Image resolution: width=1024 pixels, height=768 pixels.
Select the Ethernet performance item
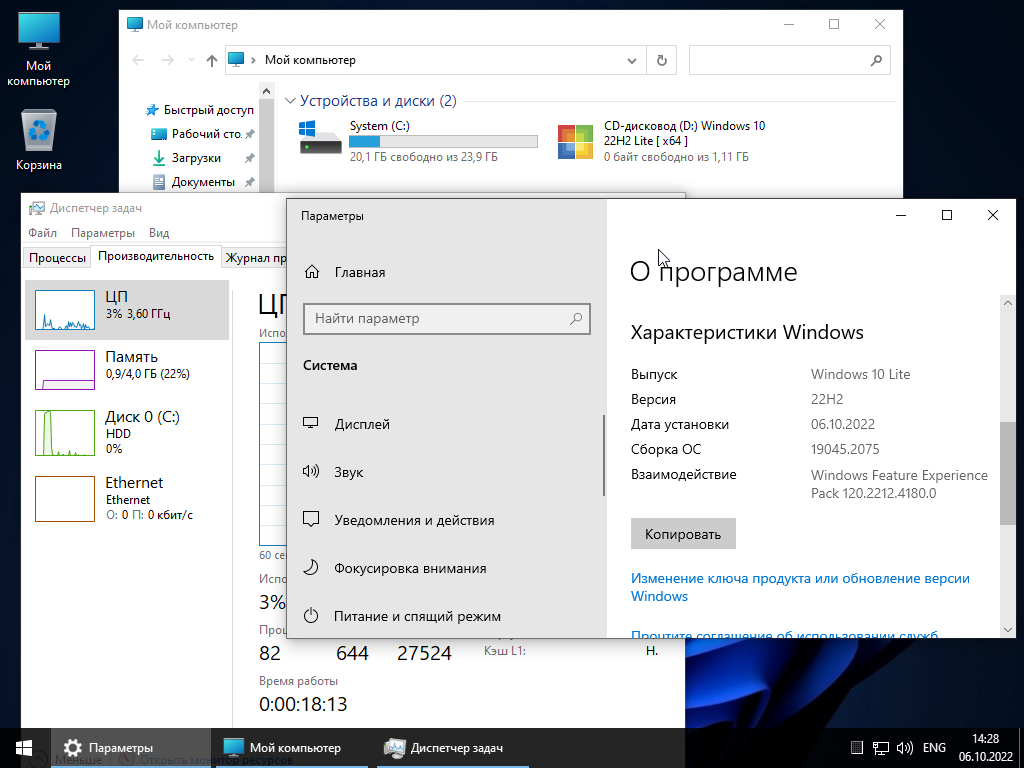(x=127, y=498)
